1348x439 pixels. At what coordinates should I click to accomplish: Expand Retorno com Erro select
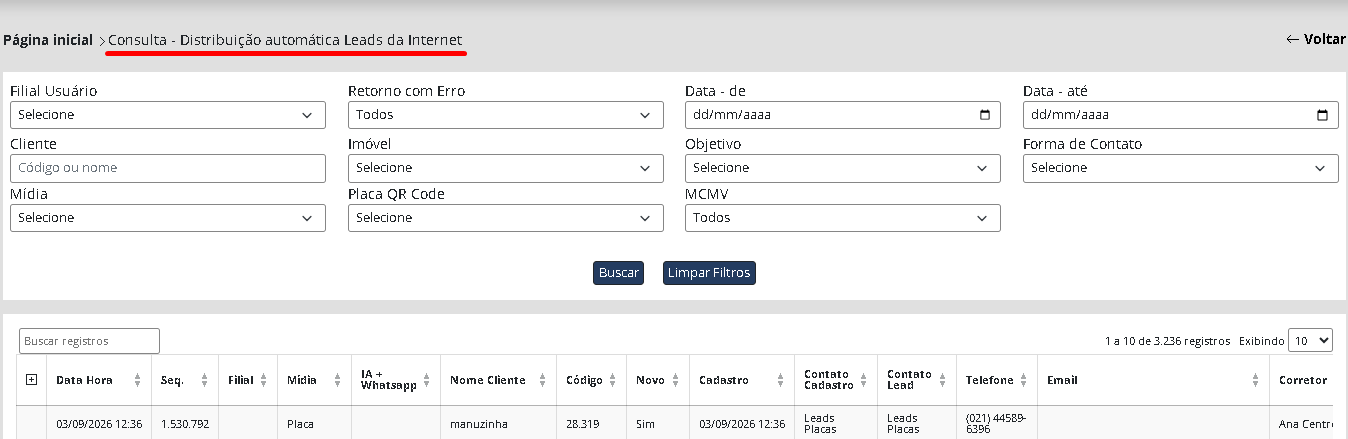(x=506, y=115)
